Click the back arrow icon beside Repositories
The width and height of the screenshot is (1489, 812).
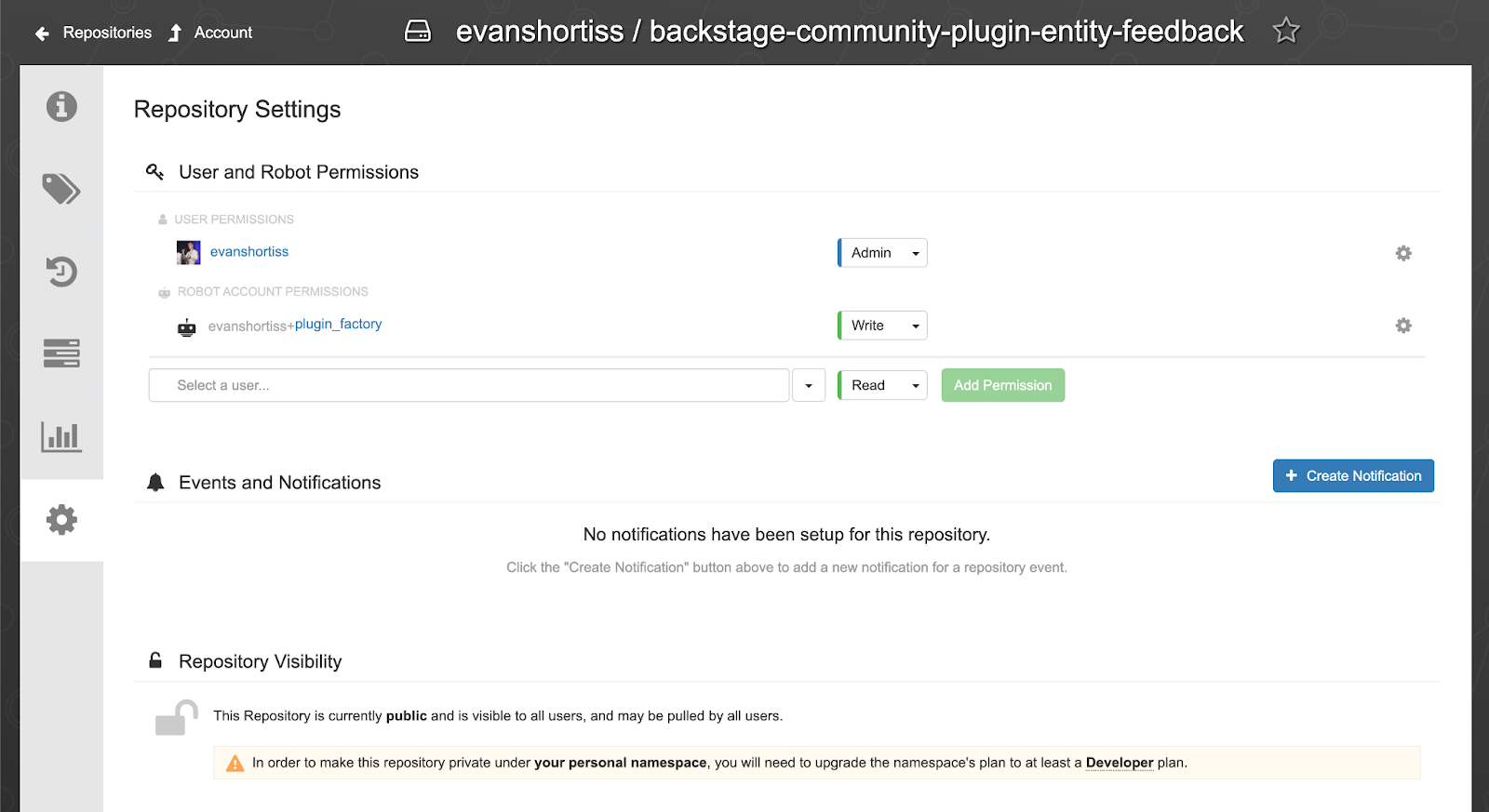42,33
